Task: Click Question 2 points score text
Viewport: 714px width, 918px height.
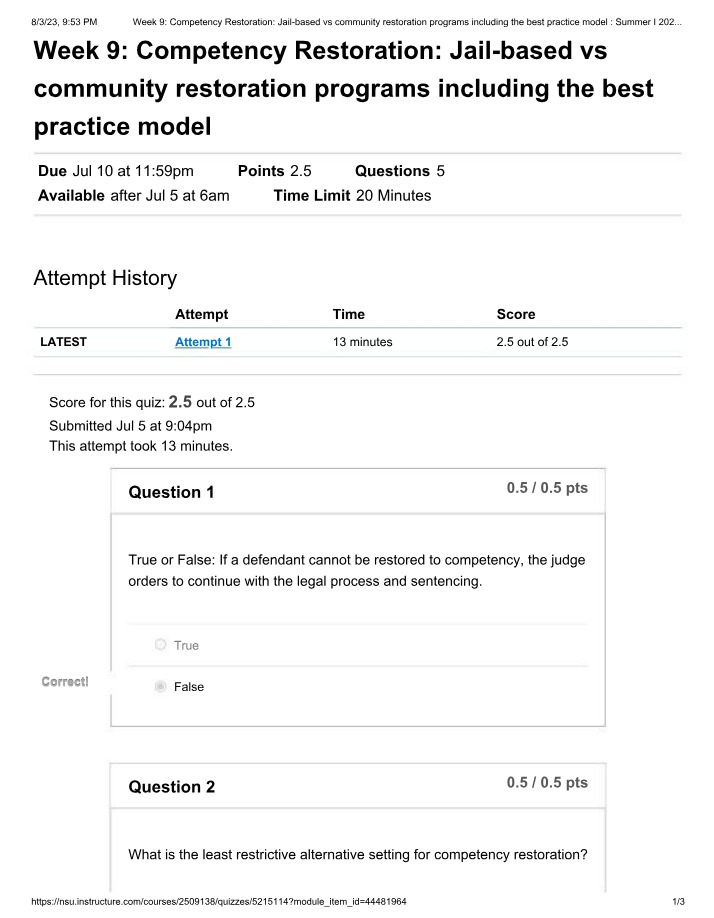Action: pos(547,783)
